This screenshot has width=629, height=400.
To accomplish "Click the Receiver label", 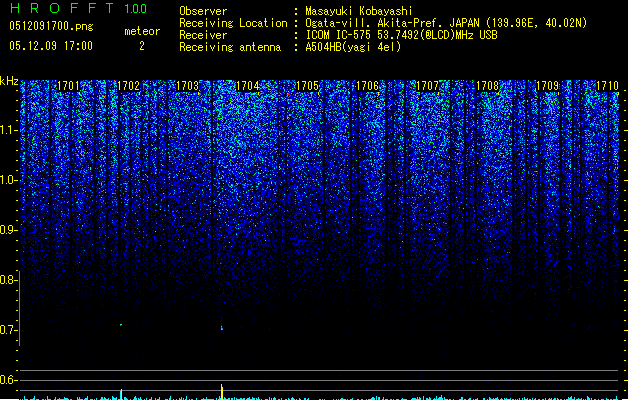I will click(x=203, y=35).
